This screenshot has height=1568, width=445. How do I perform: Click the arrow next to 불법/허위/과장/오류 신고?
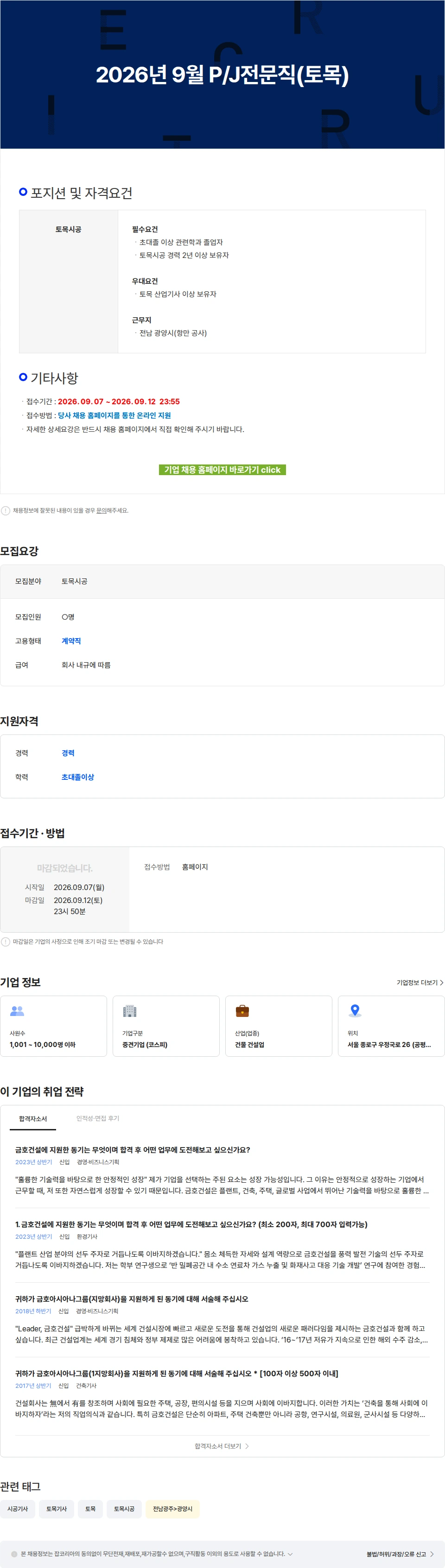[432, 1554]
